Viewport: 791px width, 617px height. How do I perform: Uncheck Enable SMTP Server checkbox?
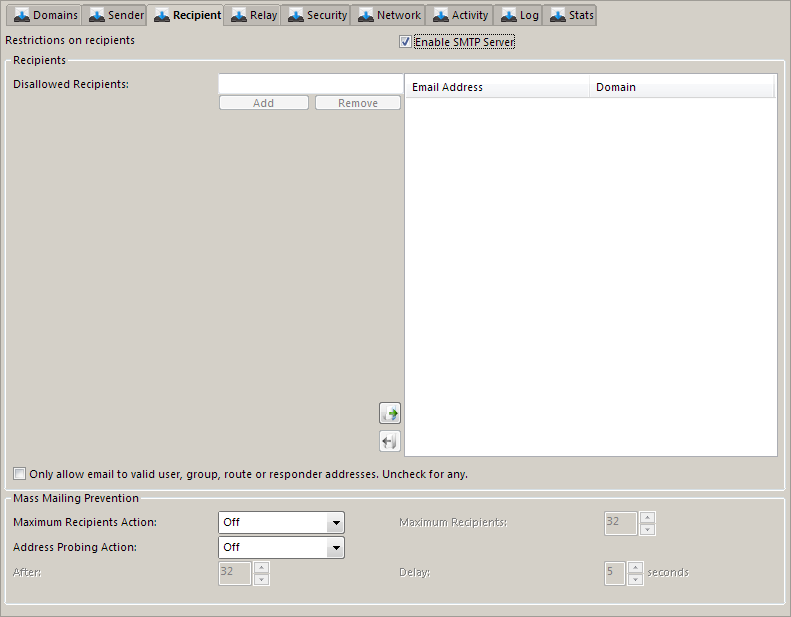[x=405, y=42]
